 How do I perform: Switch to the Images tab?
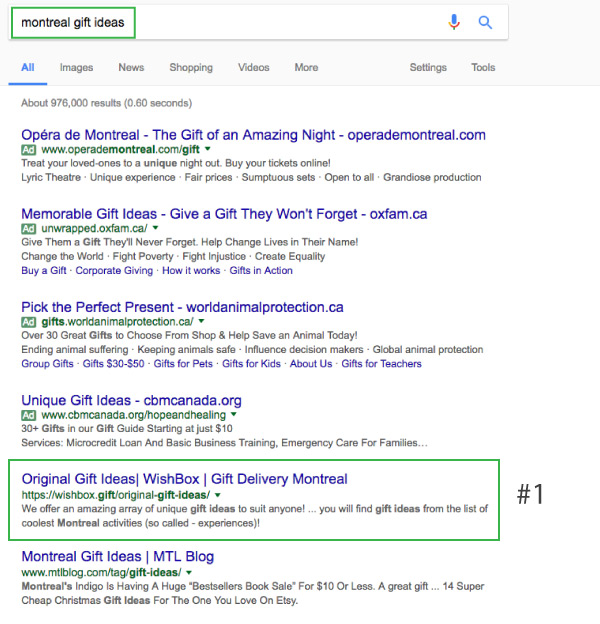tap(76, 67)
